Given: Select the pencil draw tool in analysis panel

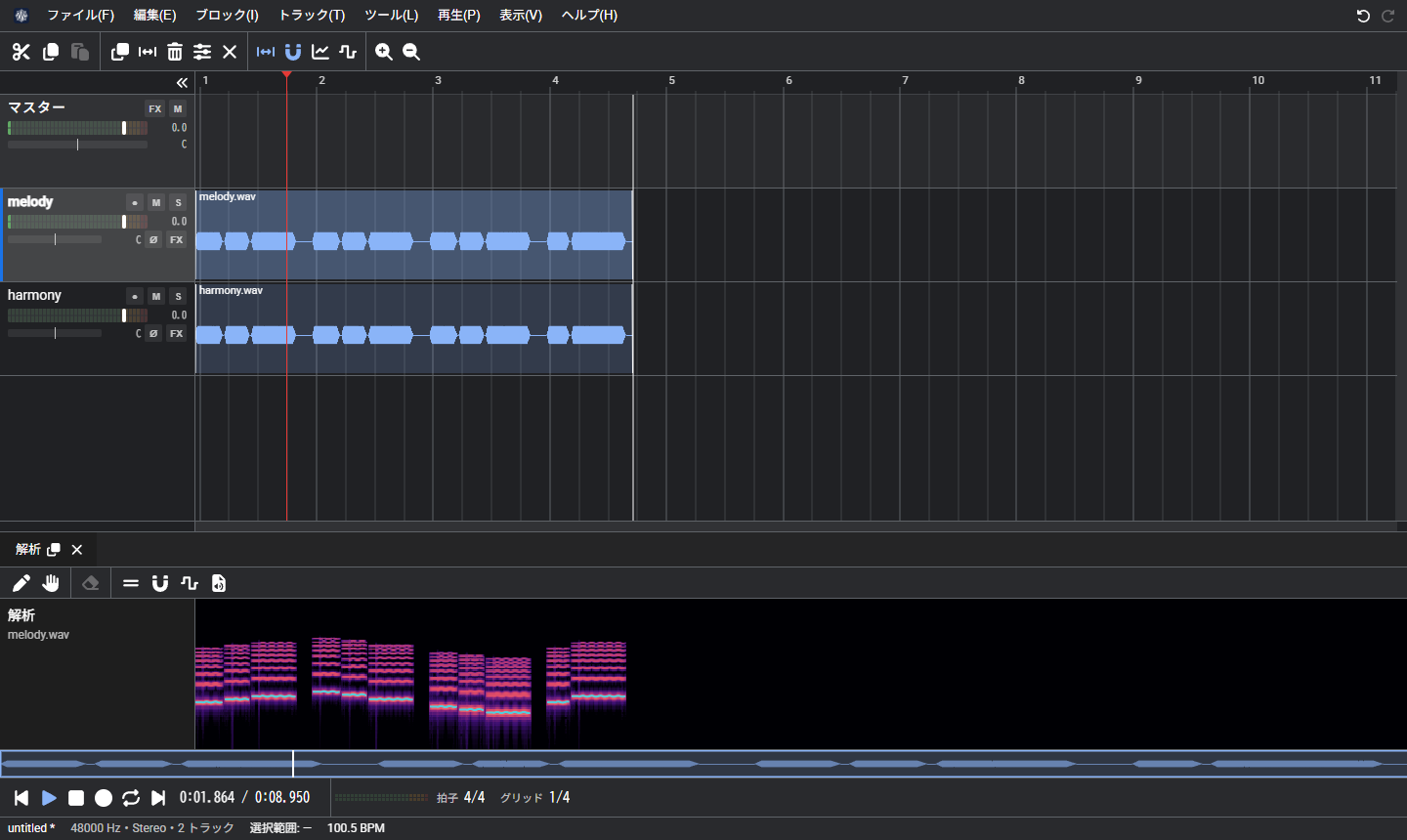Looking at the screenshot, I should [x=21, y=583].
